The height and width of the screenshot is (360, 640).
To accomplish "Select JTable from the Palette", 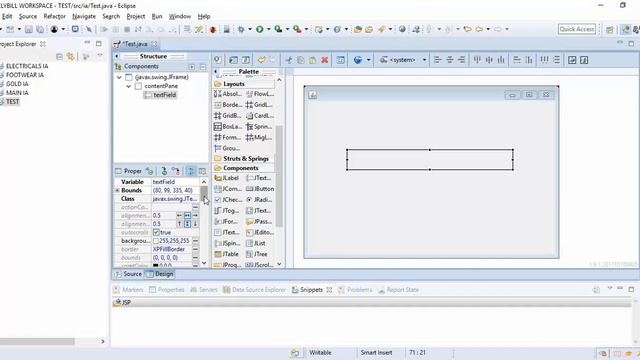I will point(227,254).
